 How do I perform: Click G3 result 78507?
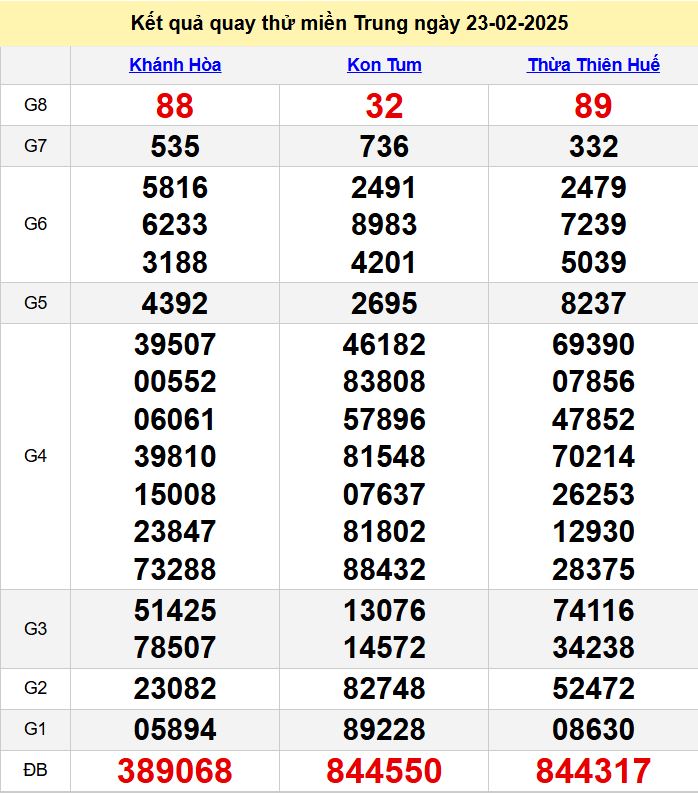[175, 647]
